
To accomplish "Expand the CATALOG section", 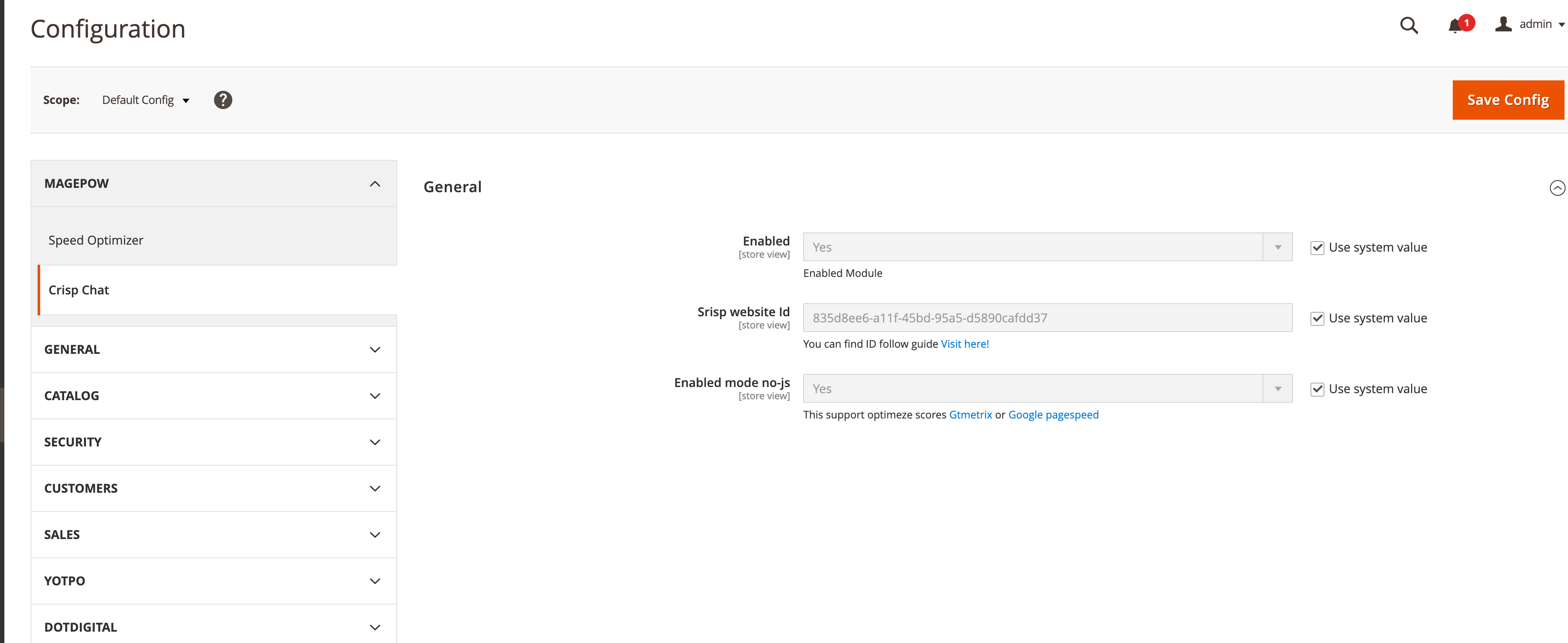I will pos(213,395).
